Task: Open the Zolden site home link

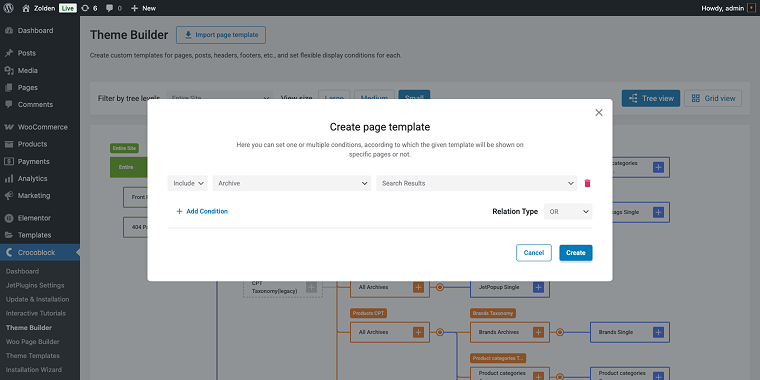Action: (39, 8)
